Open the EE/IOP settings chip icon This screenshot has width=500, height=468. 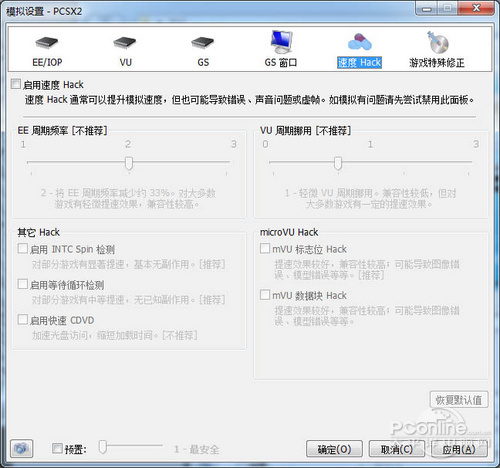[47, 43]
